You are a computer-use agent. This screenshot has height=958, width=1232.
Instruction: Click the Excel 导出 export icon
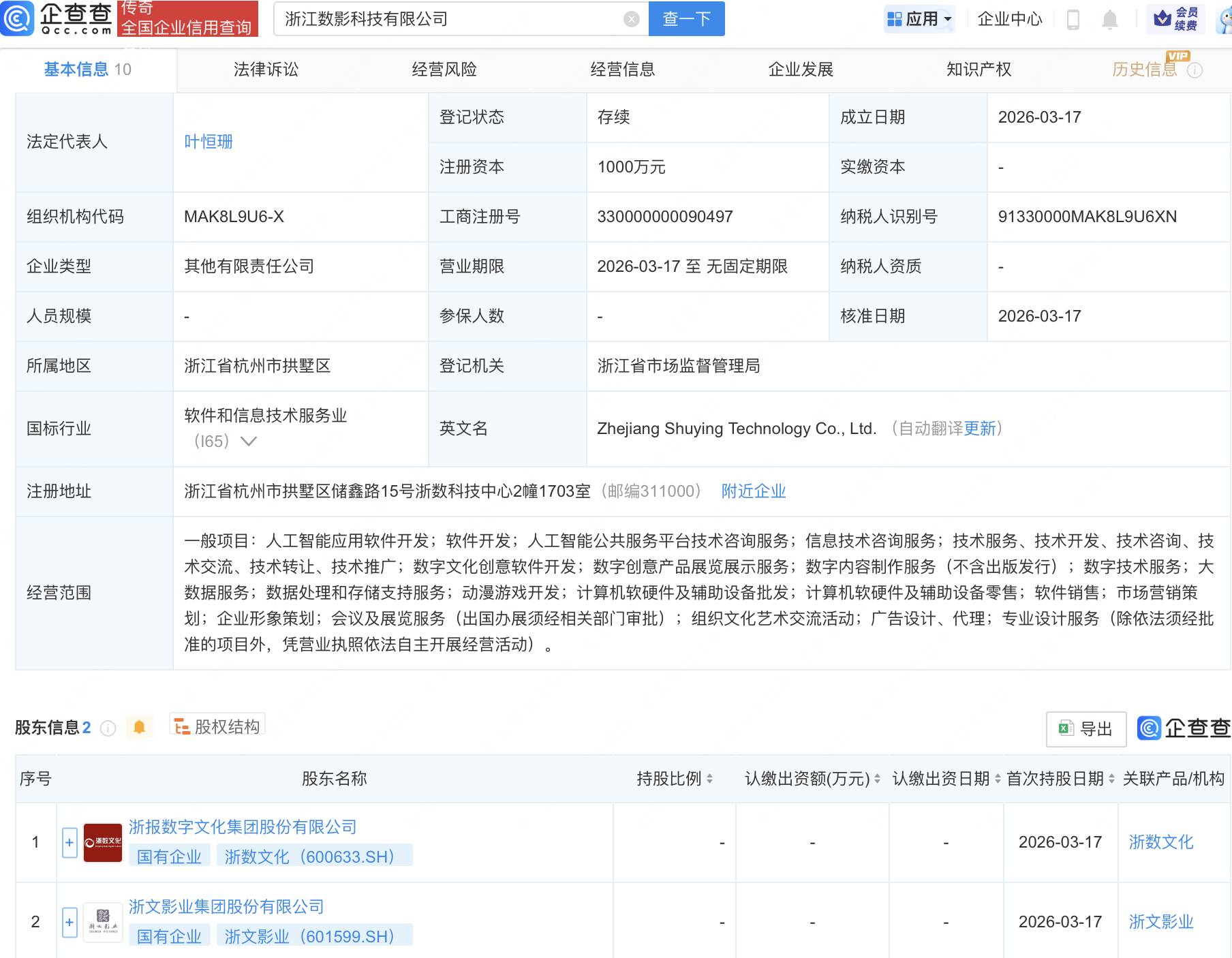[x=1085, y=728]
